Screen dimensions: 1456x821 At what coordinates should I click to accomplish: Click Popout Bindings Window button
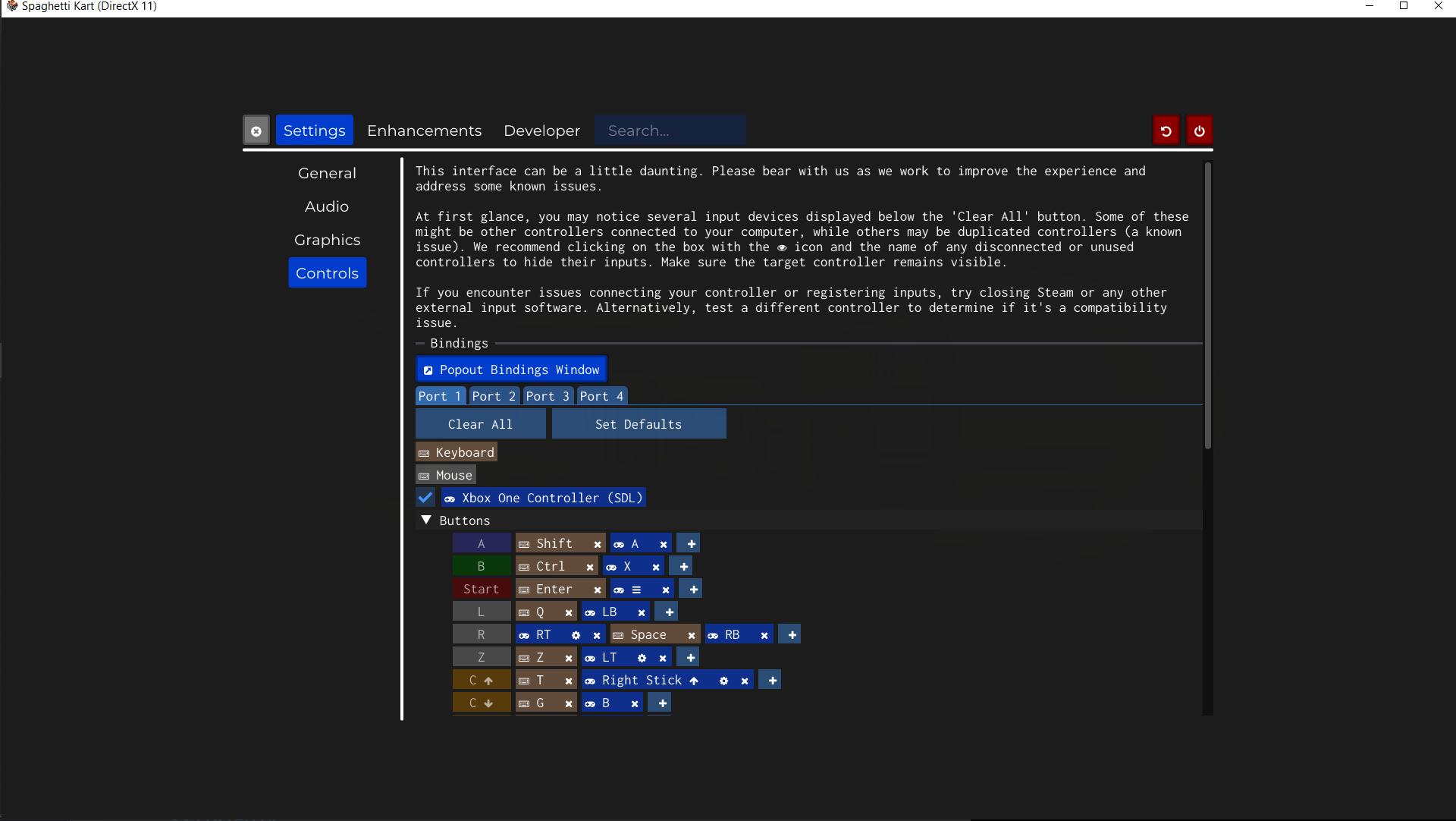tap(511, 370)
